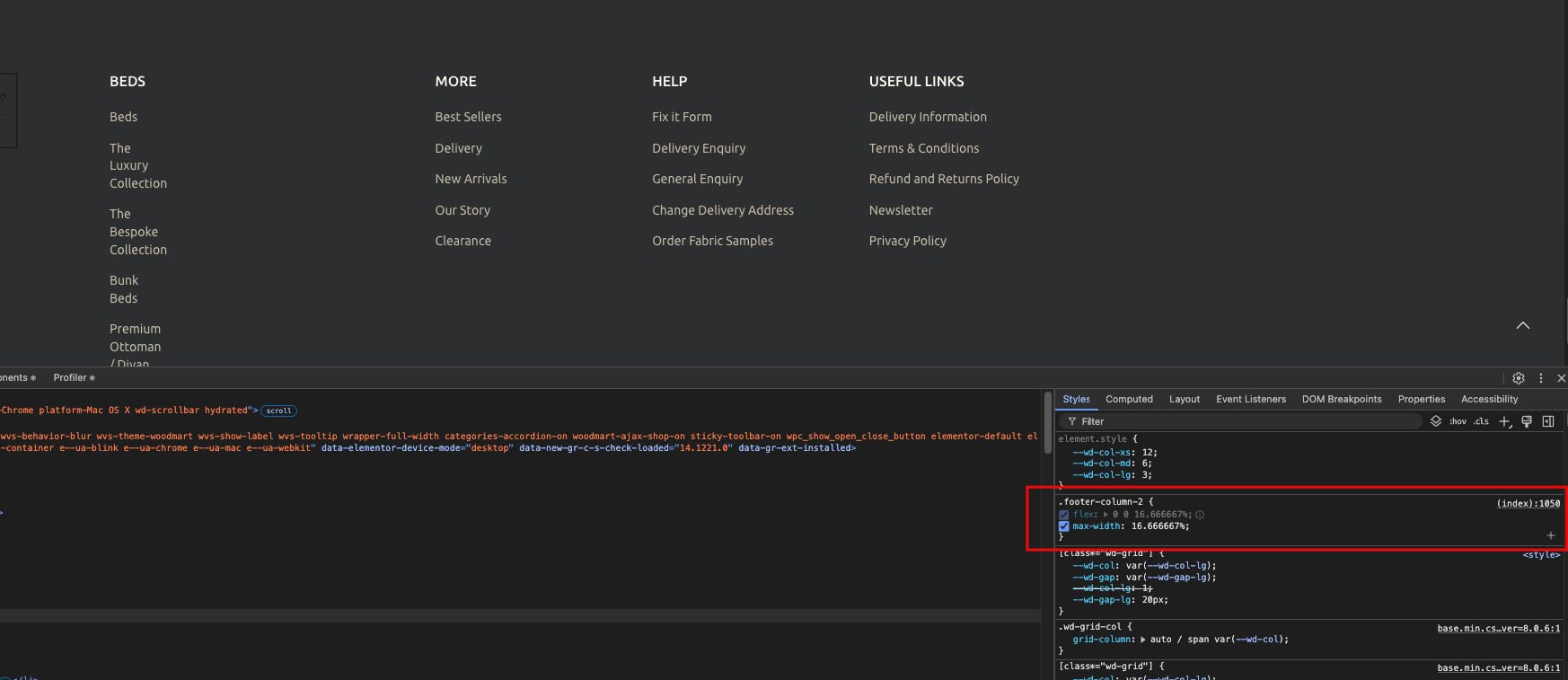Open Refund and Returns Policy link
The height and width of the screenshot is (680, 1568).
pyautogui.click(x=944, y=179)
